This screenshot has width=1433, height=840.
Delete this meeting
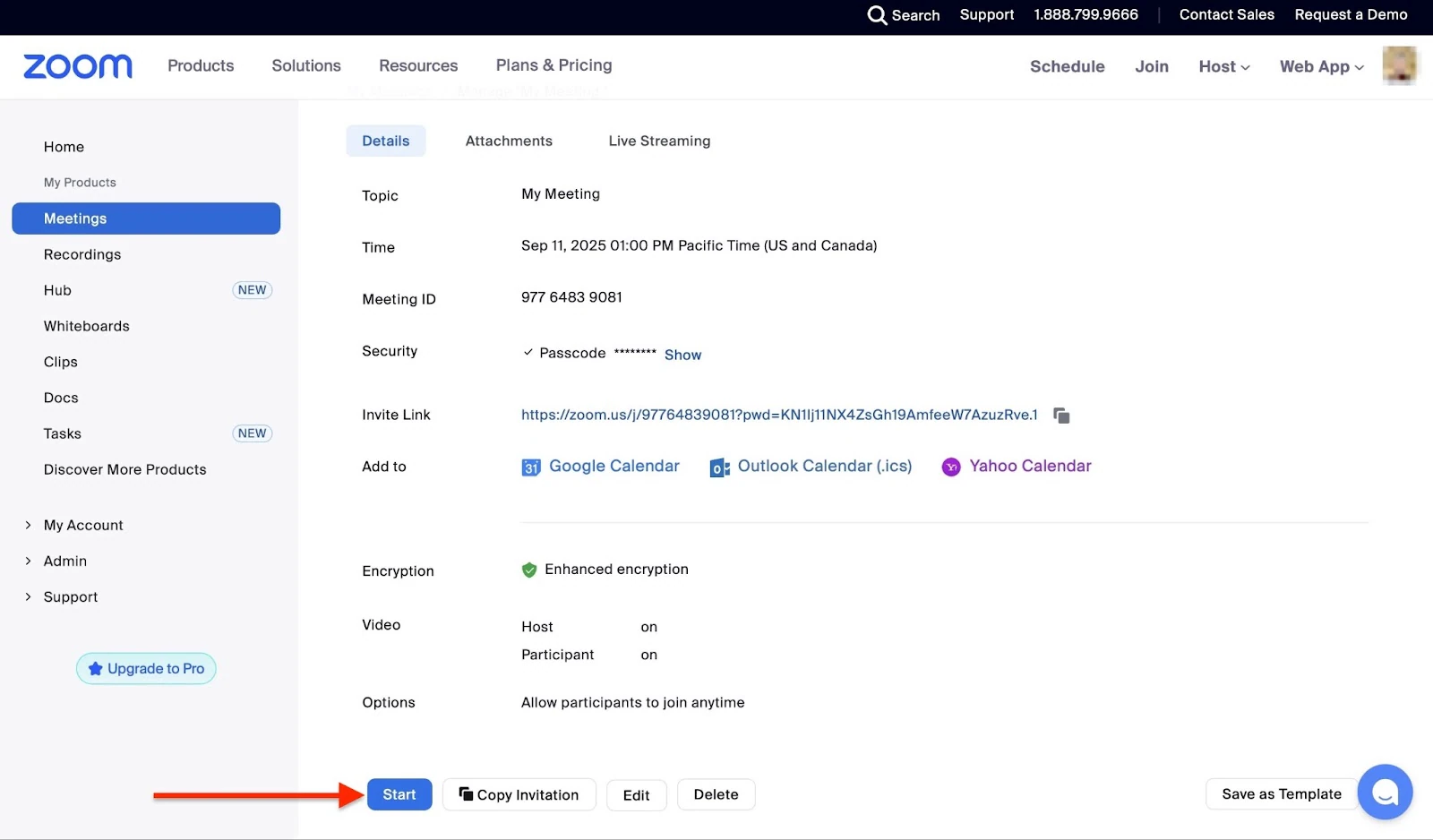coord(716,794)
